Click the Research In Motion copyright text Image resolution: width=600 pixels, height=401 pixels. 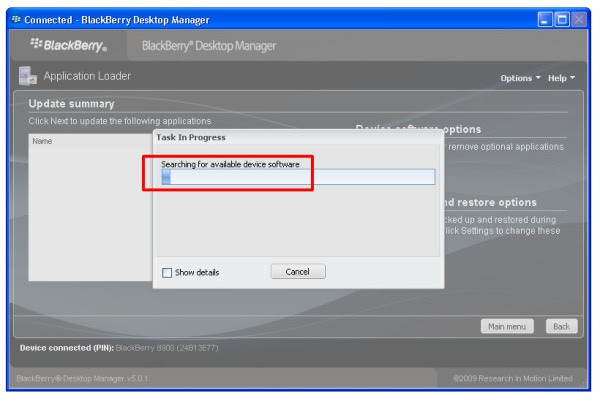click(513, 378)
